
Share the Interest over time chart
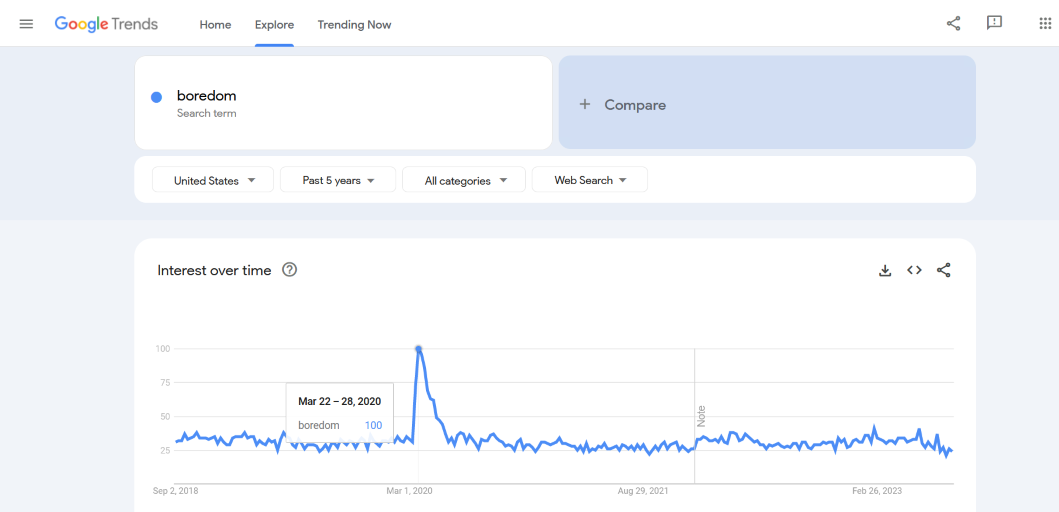(x=944, y=270)
